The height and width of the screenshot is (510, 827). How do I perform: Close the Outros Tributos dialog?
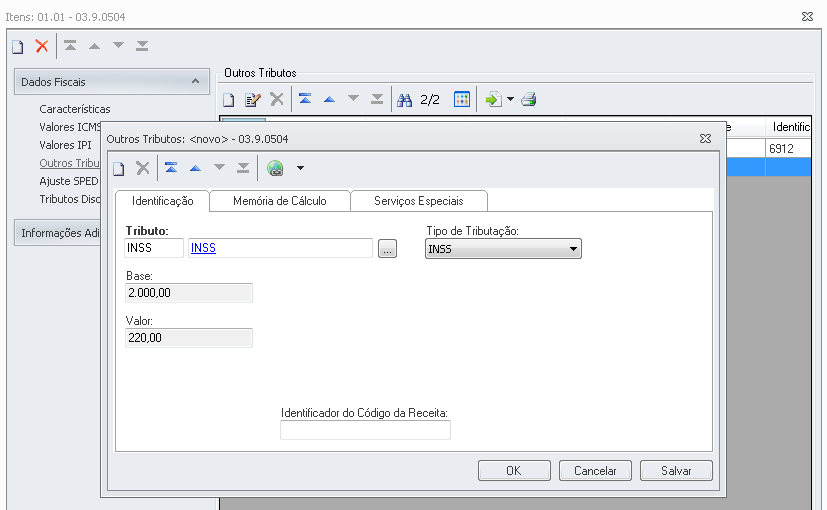coord(705,139)
